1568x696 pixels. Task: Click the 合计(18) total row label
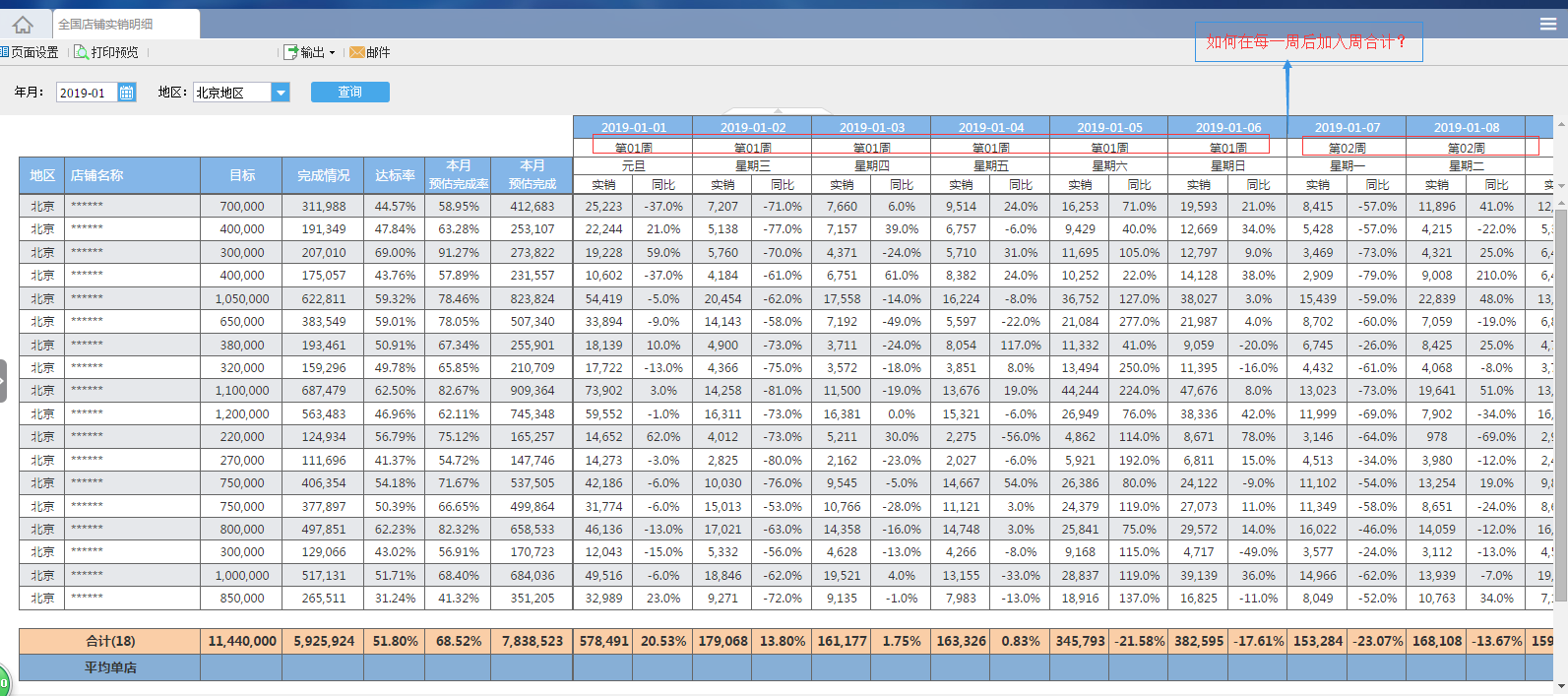[x=109, y=641]
